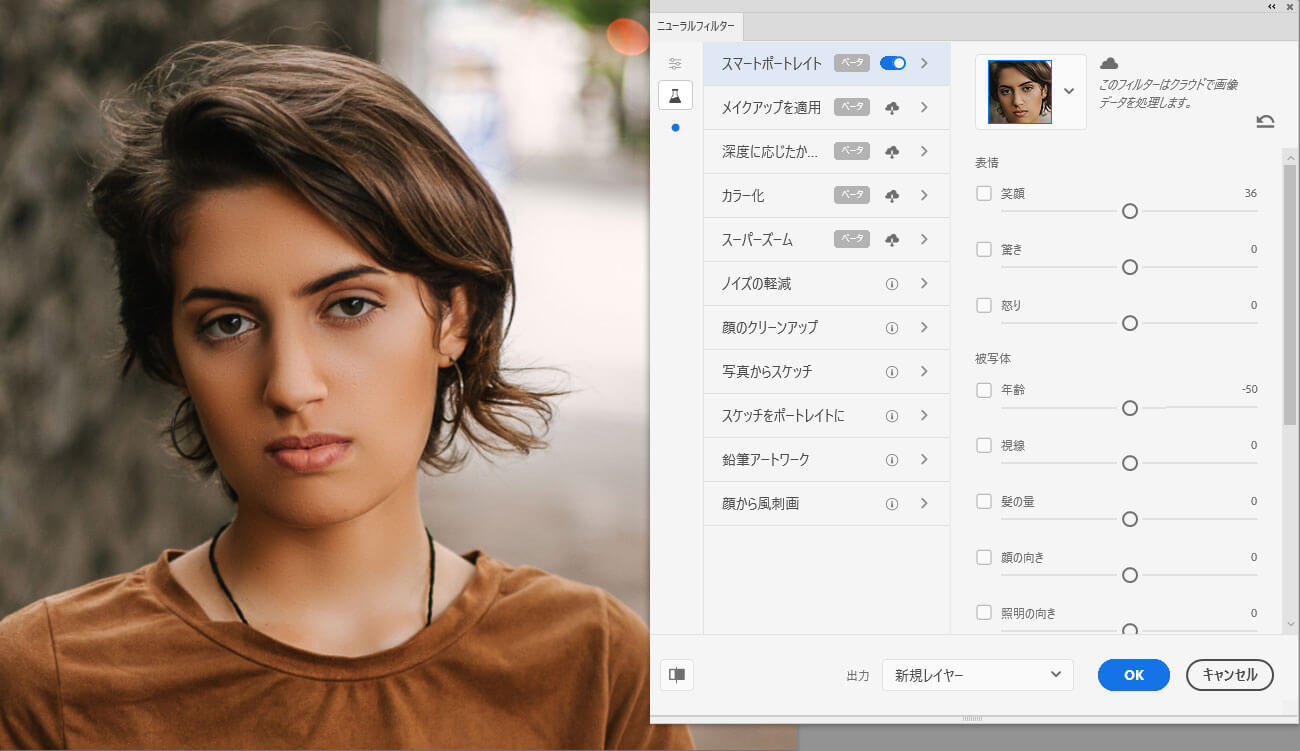1300x751 pixels.
Task: Download the カラー化 filter via cloud icon
Action: (892, 196)
